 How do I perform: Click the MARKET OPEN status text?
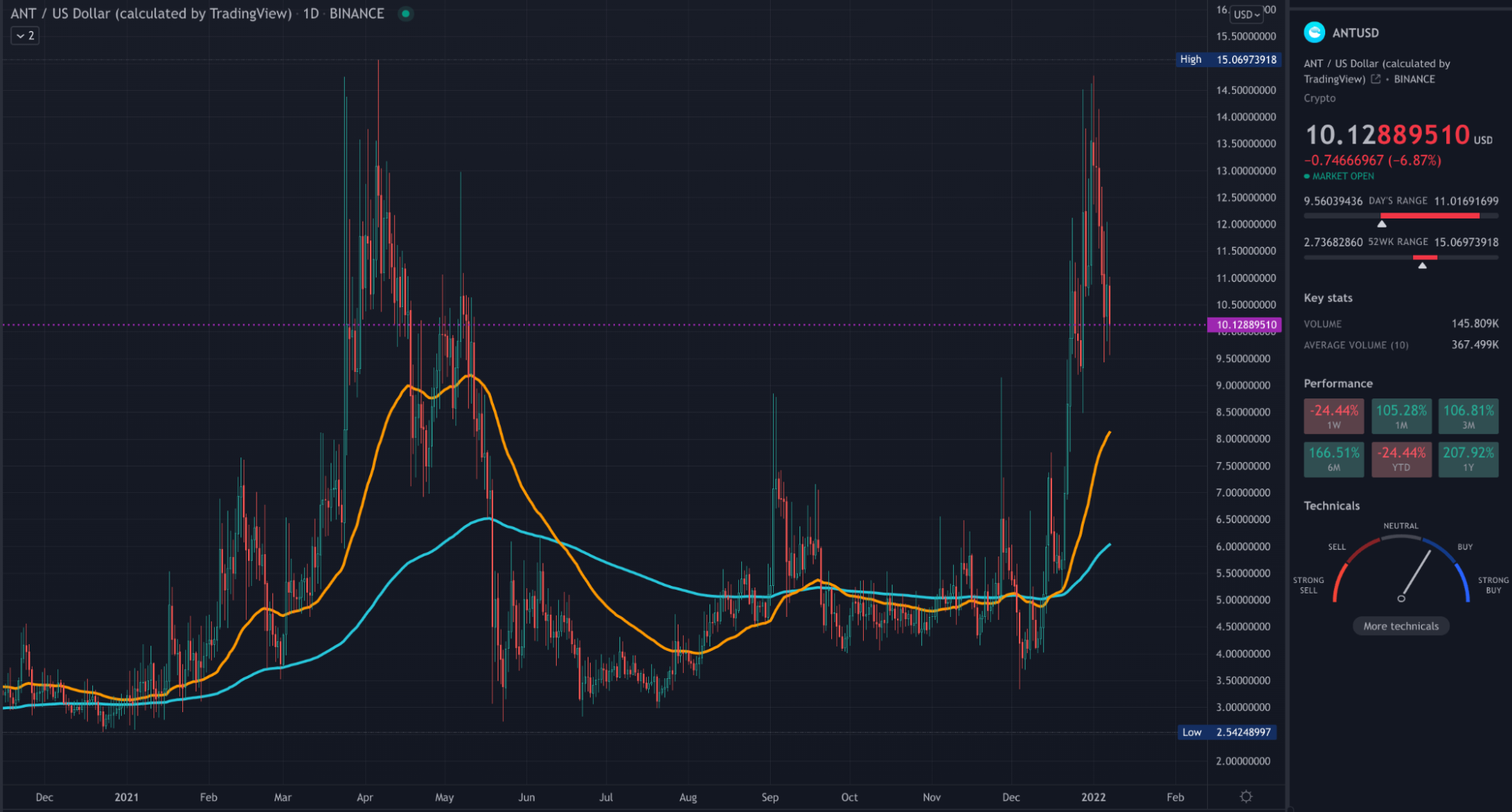pos(1343,176)
